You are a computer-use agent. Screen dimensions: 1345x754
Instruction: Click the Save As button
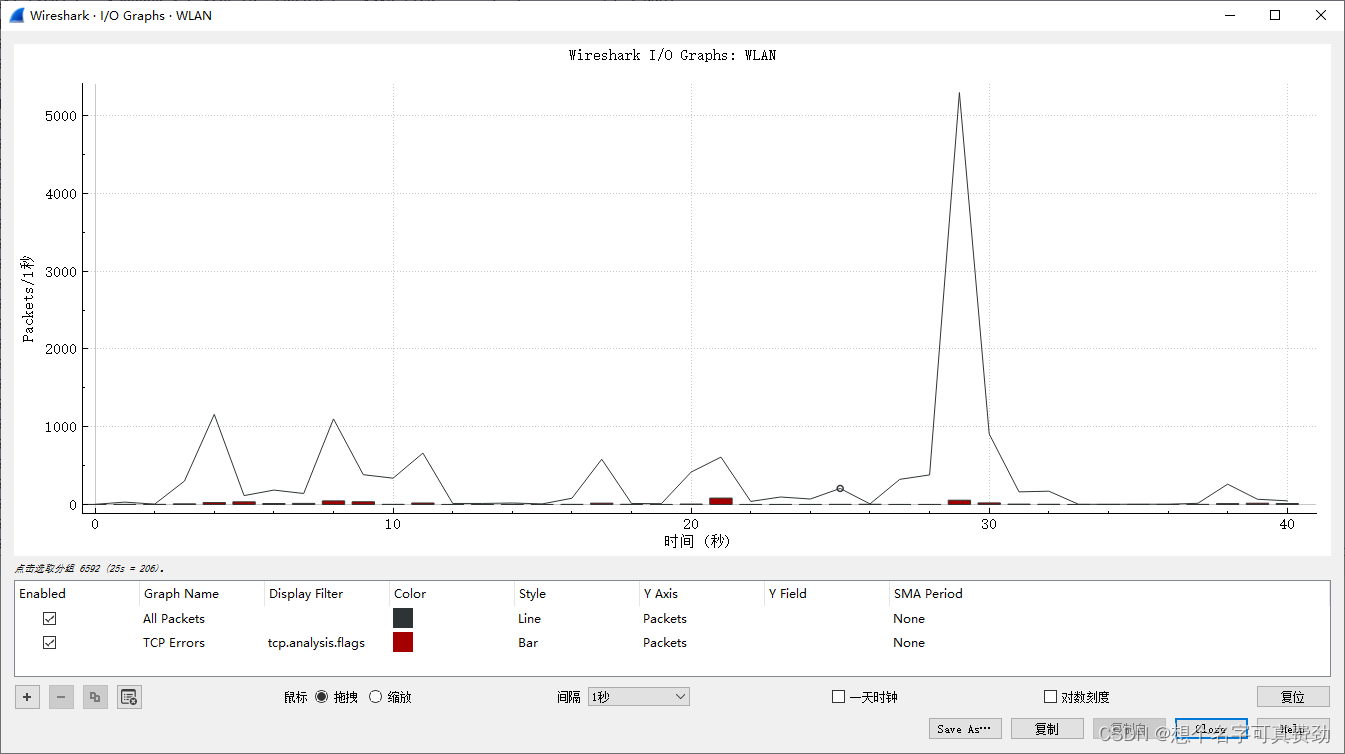point(965,729)
